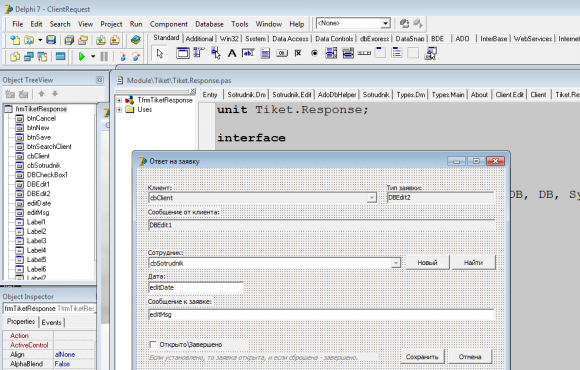580x370 pixels.
Task: Open the Database menu
Action: (x=209, y=24)
